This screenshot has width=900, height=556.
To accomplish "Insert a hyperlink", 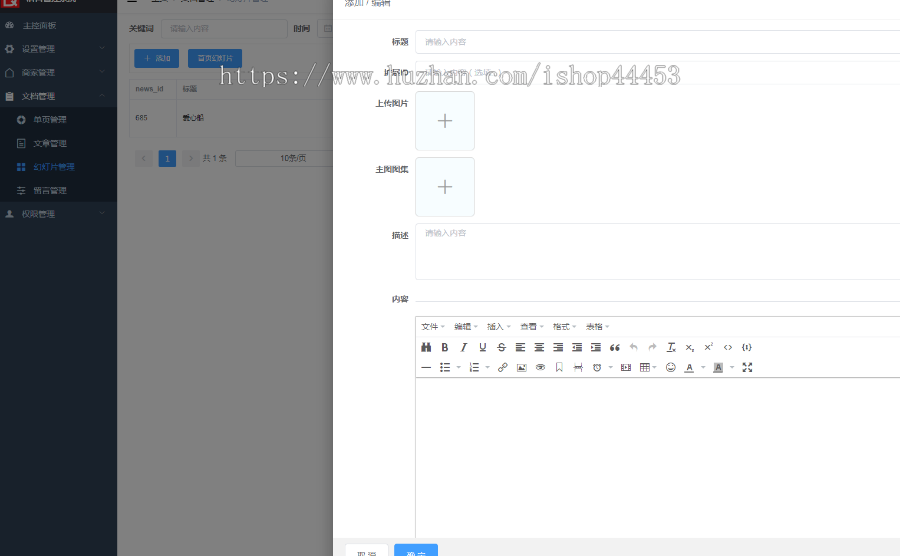I will tap(503, 368).
